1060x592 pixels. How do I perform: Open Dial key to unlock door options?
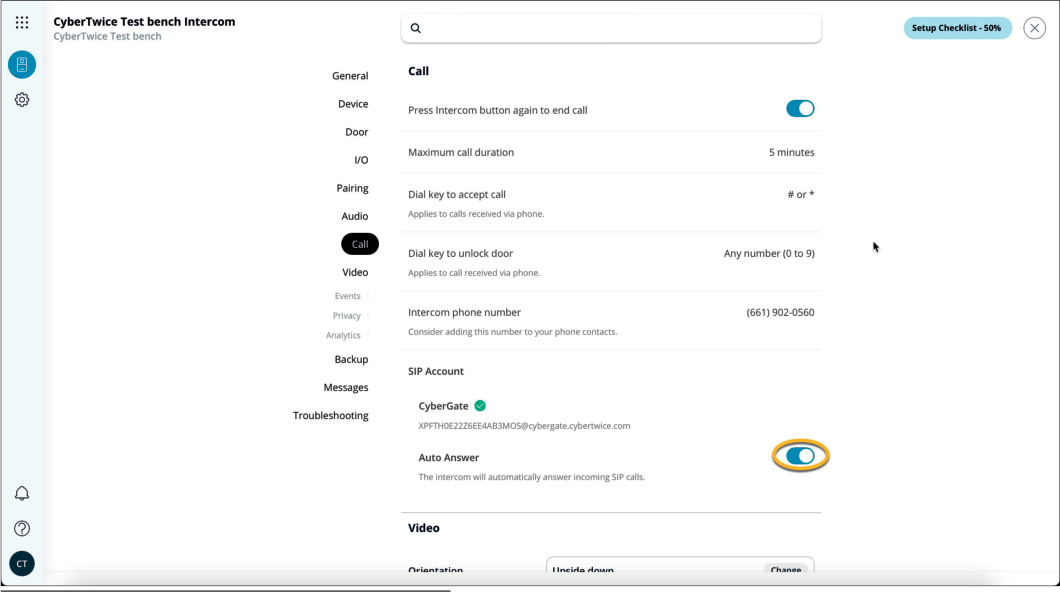pos(768,253)
